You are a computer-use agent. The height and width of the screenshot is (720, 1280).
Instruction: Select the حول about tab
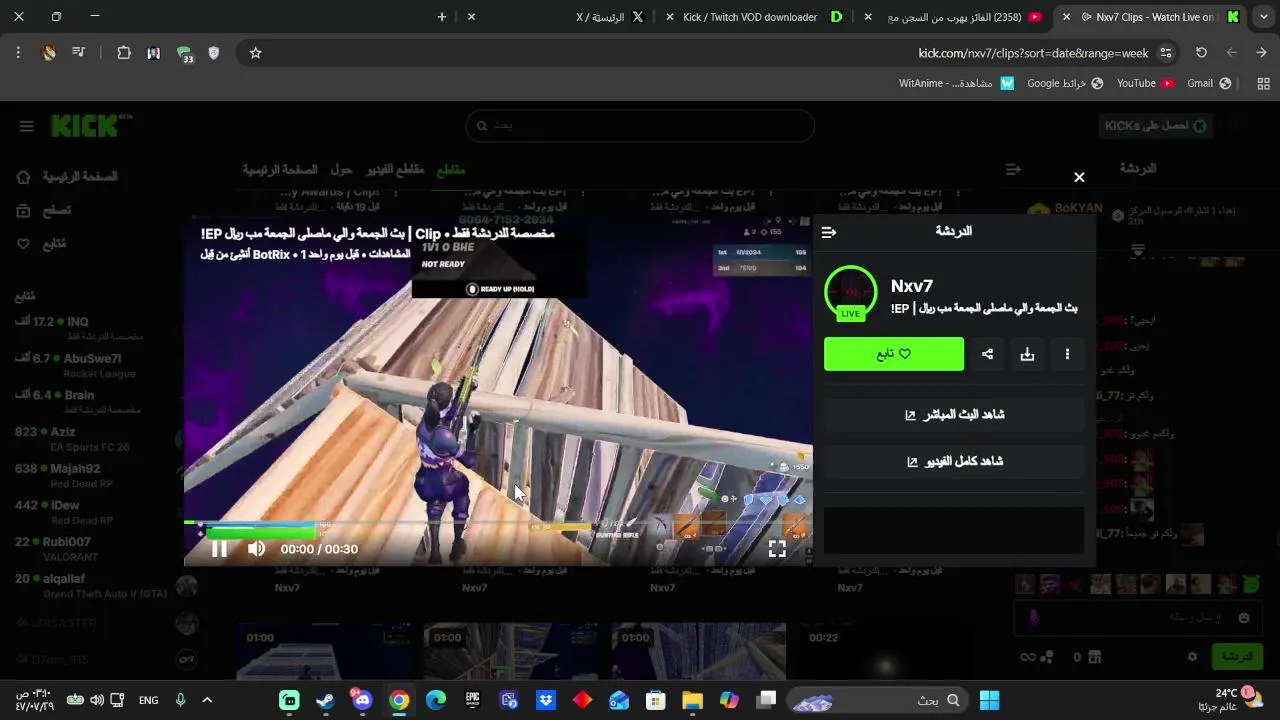tap(341, 170)
